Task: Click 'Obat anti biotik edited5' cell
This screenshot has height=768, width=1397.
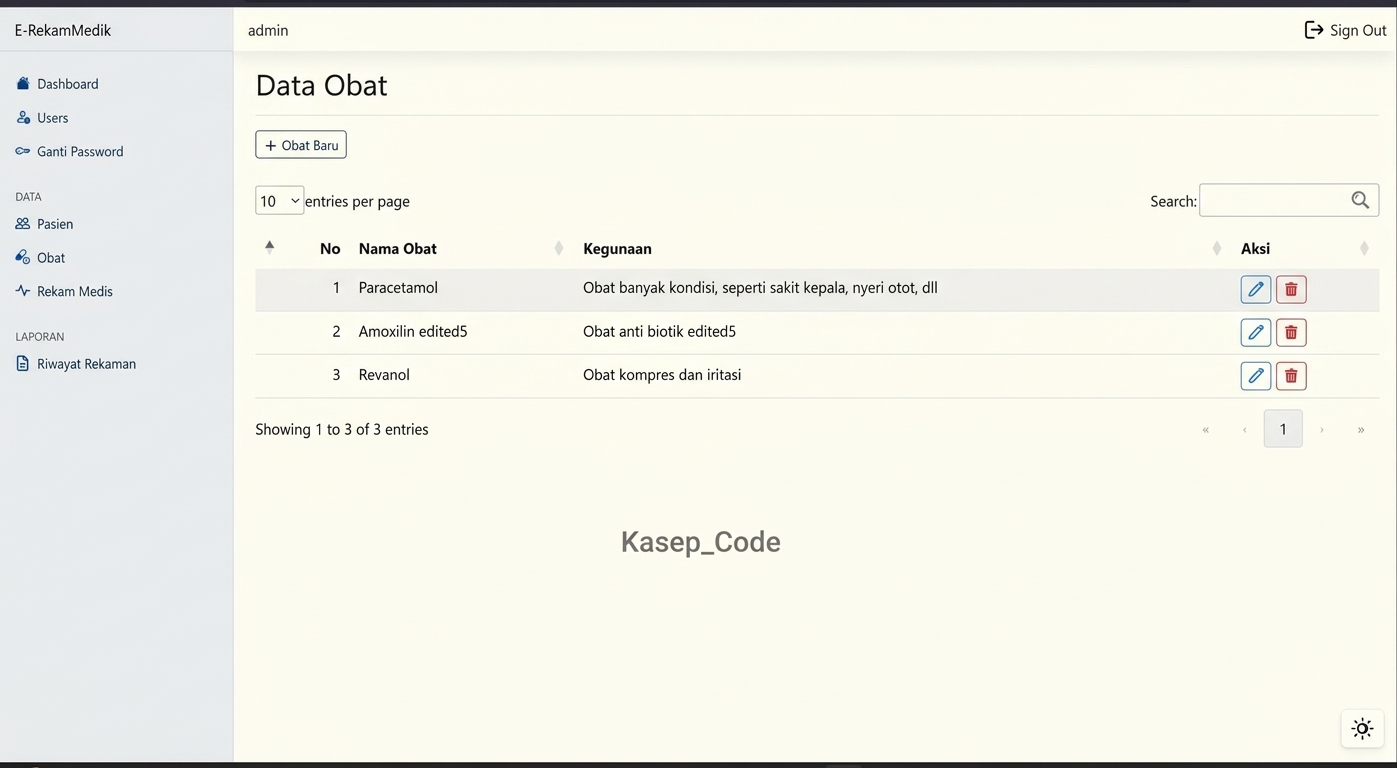Action: tap(659, 332)
